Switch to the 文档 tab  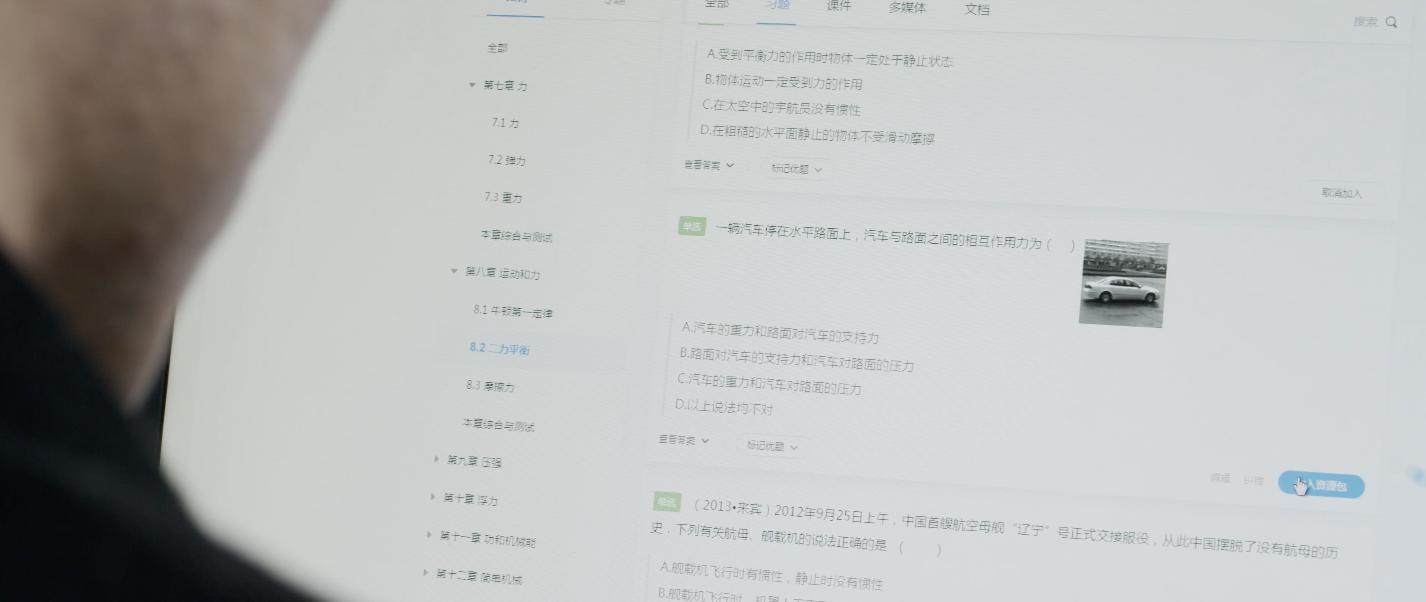[x=977, y=9]
